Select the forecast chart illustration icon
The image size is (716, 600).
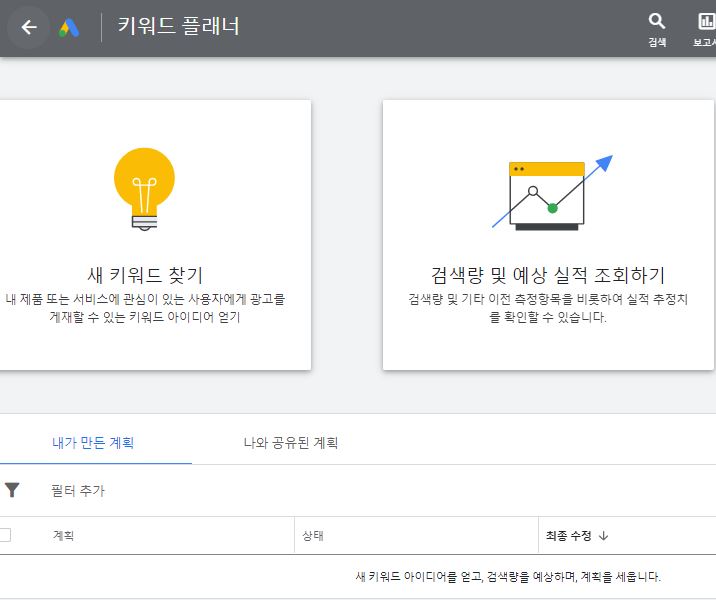tap(552, 192)
